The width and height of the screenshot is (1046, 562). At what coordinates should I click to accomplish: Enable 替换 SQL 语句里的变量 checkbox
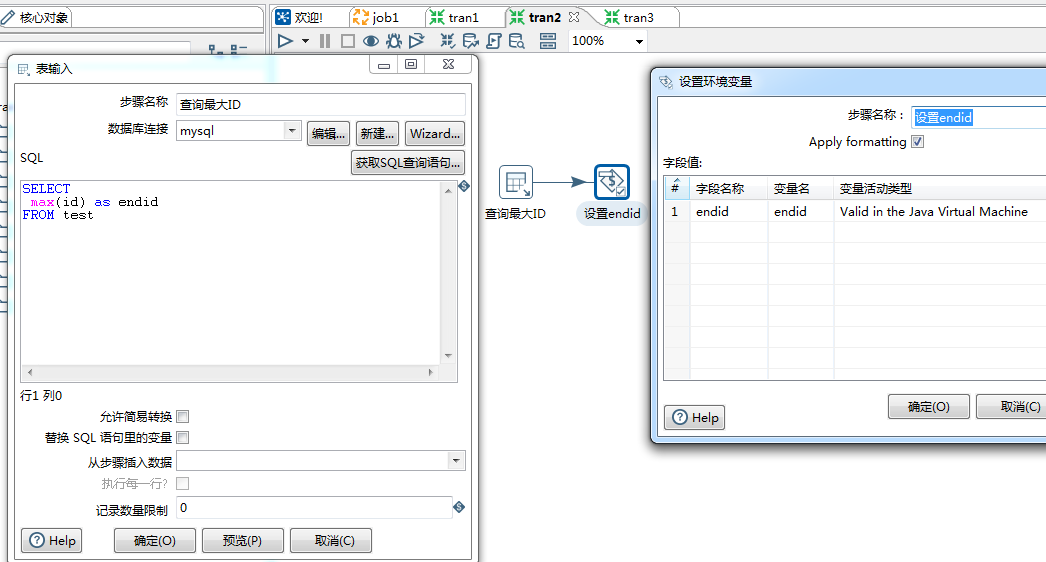pos(182,437)
